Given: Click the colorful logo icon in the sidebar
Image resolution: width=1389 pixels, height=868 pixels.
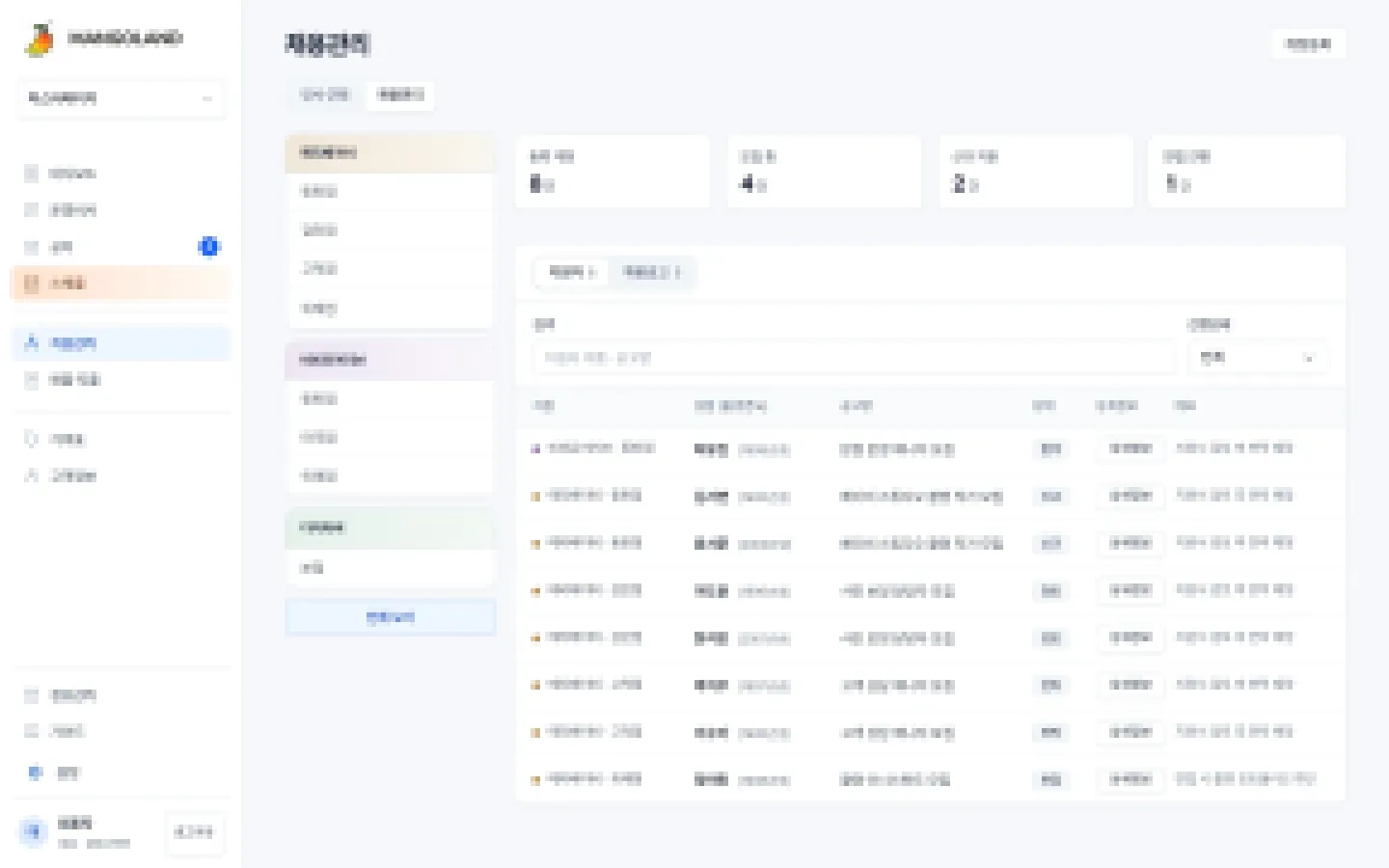Looking at the screenshot, I should click(40, 40).
